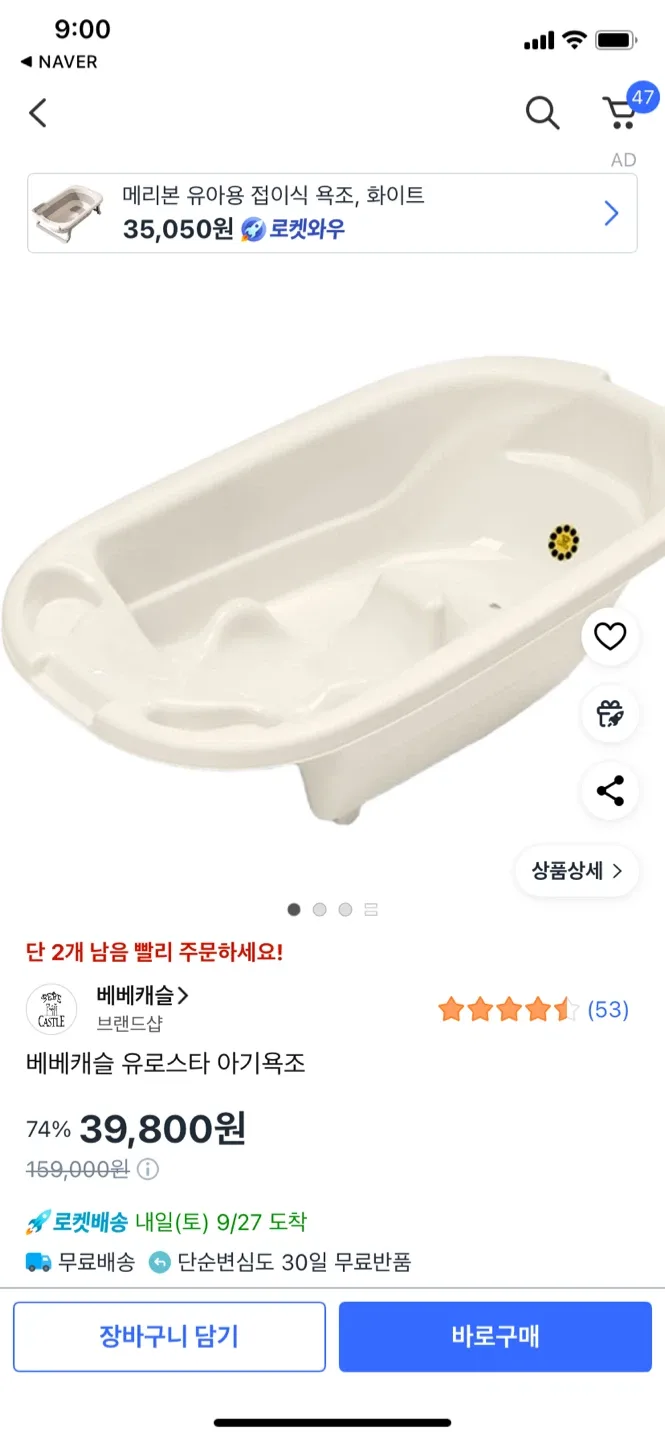The image size is (665, 1440).
Task: Tap the info icon beside 159,000원
Action: (148, 1169)
